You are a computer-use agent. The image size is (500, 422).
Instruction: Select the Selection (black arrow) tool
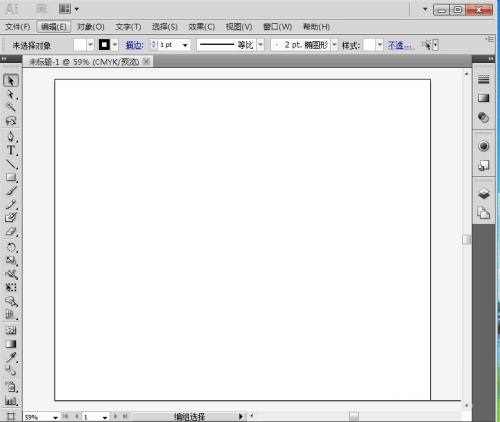coord(11,80)
